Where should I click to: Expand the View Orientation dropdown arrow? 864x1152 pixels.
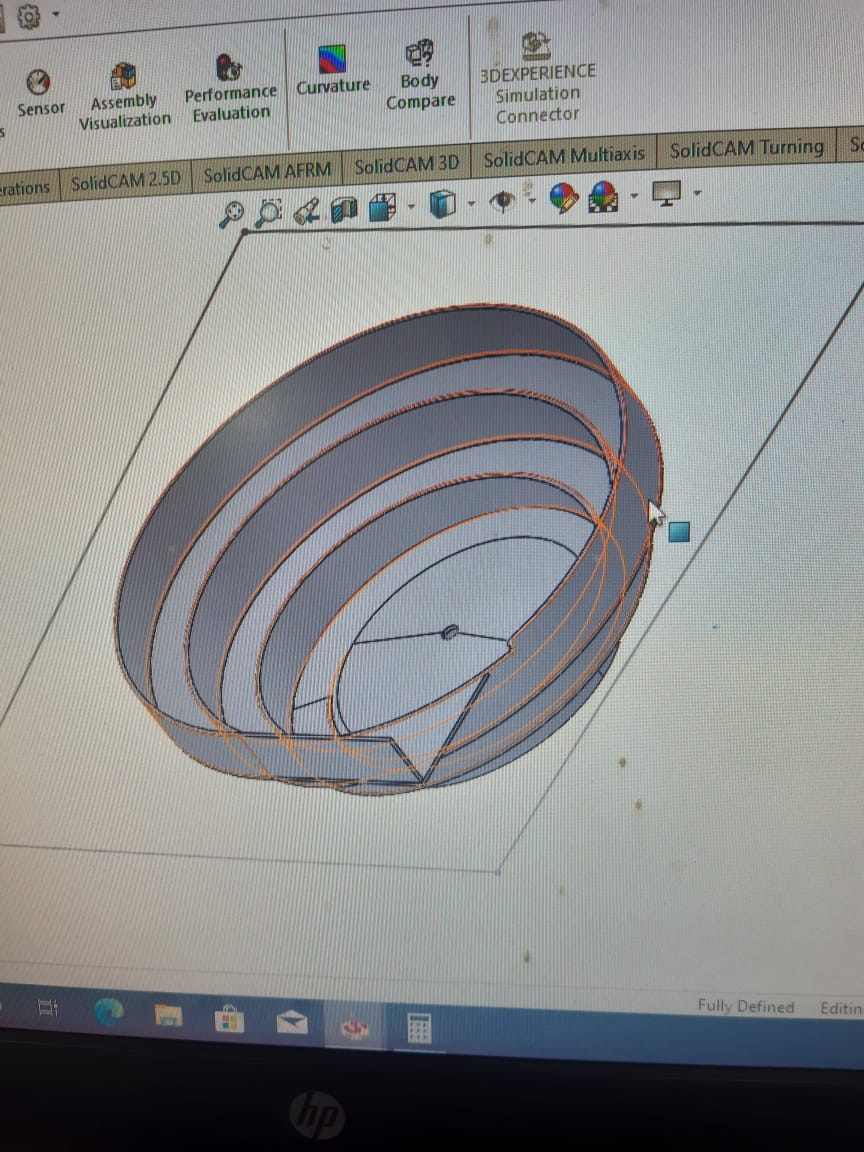411,207
